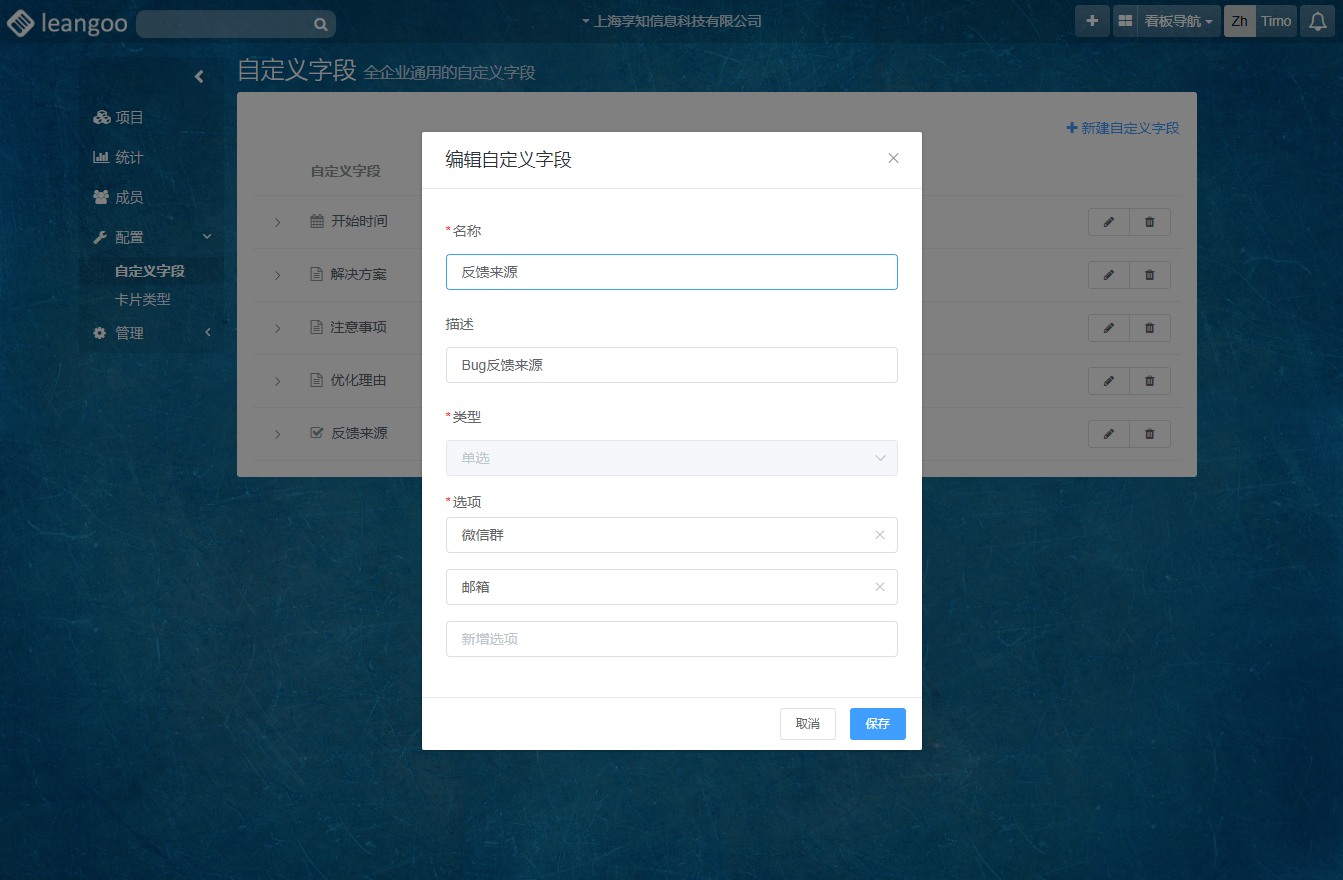
Task: Collapse the left sidebar with arrow
Action: click(199, 76)
